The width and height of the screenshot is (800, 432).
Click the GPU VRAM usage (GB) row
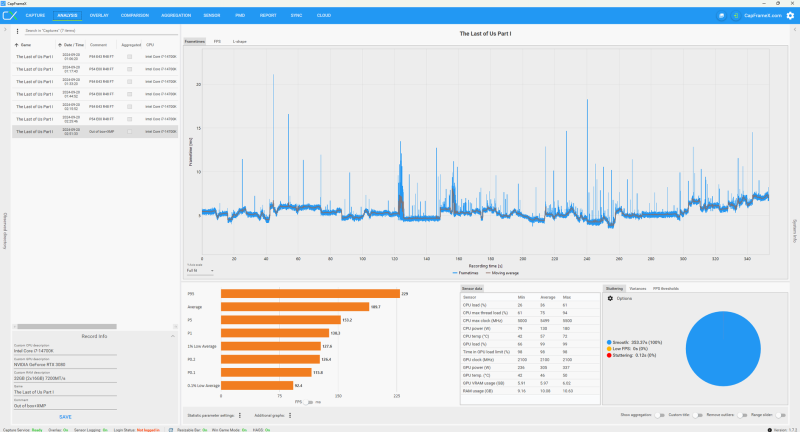click(x=530, y=383)
